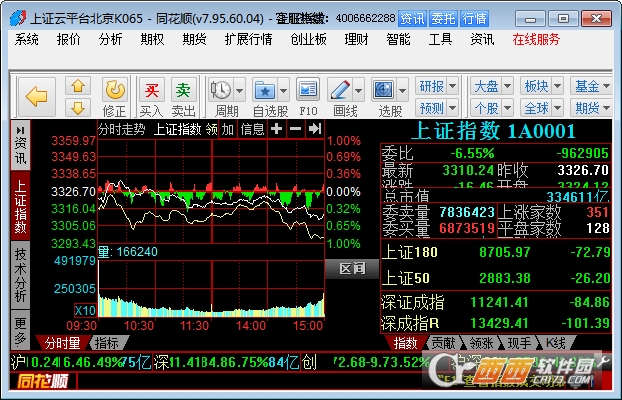The image size is (622, 400).
Task: Select the 贡献 tab
Action: (443, 343)
